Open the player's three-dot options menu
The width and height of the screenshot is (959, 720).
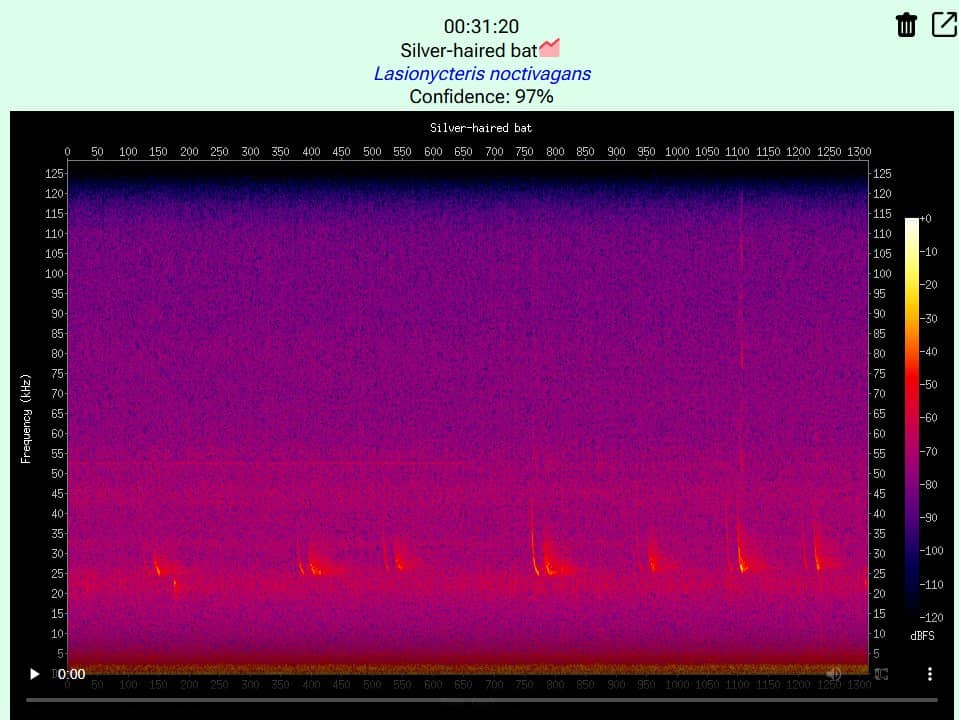[930, 674]
